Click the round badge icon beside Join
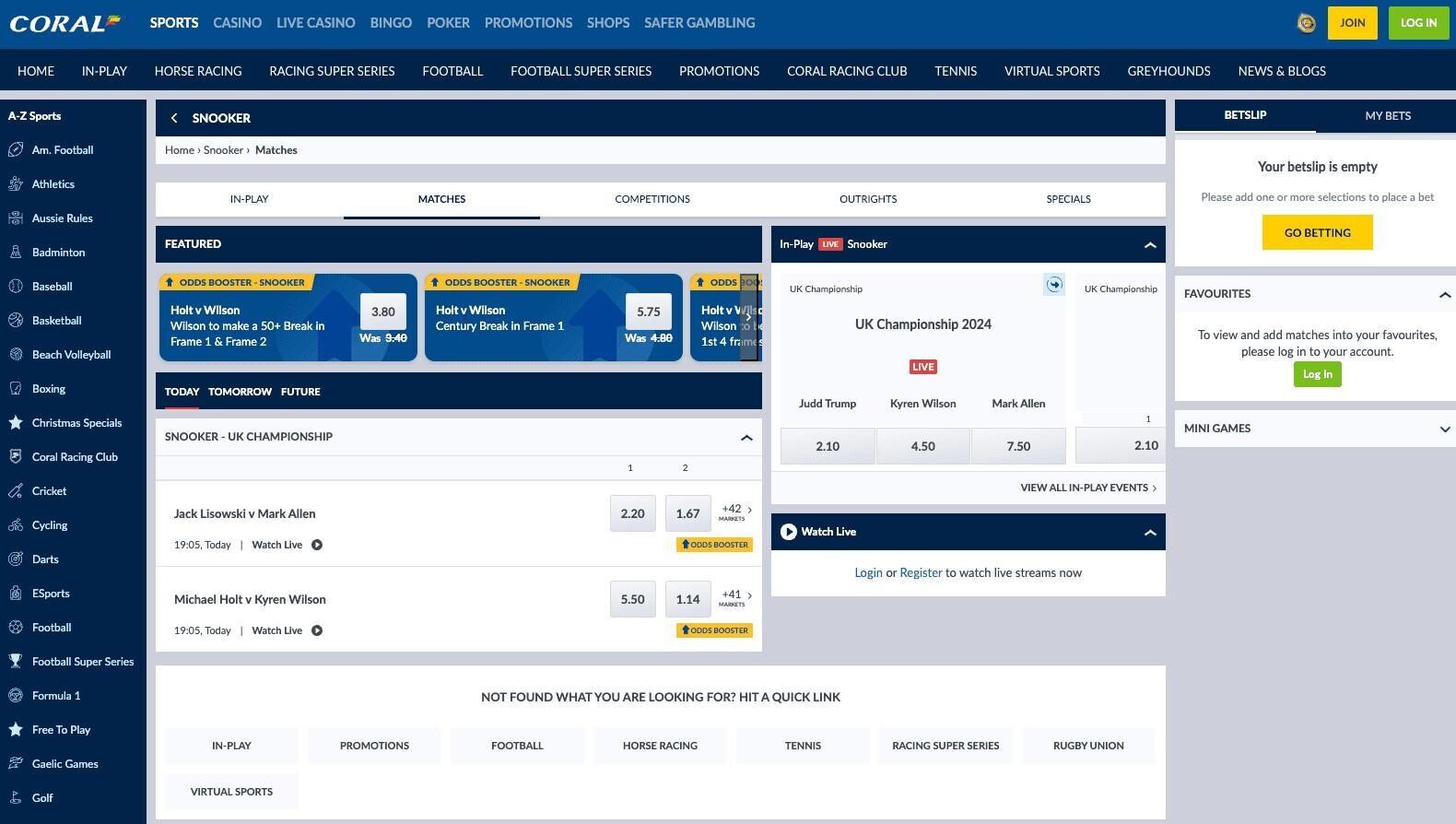 point(1306,23)
